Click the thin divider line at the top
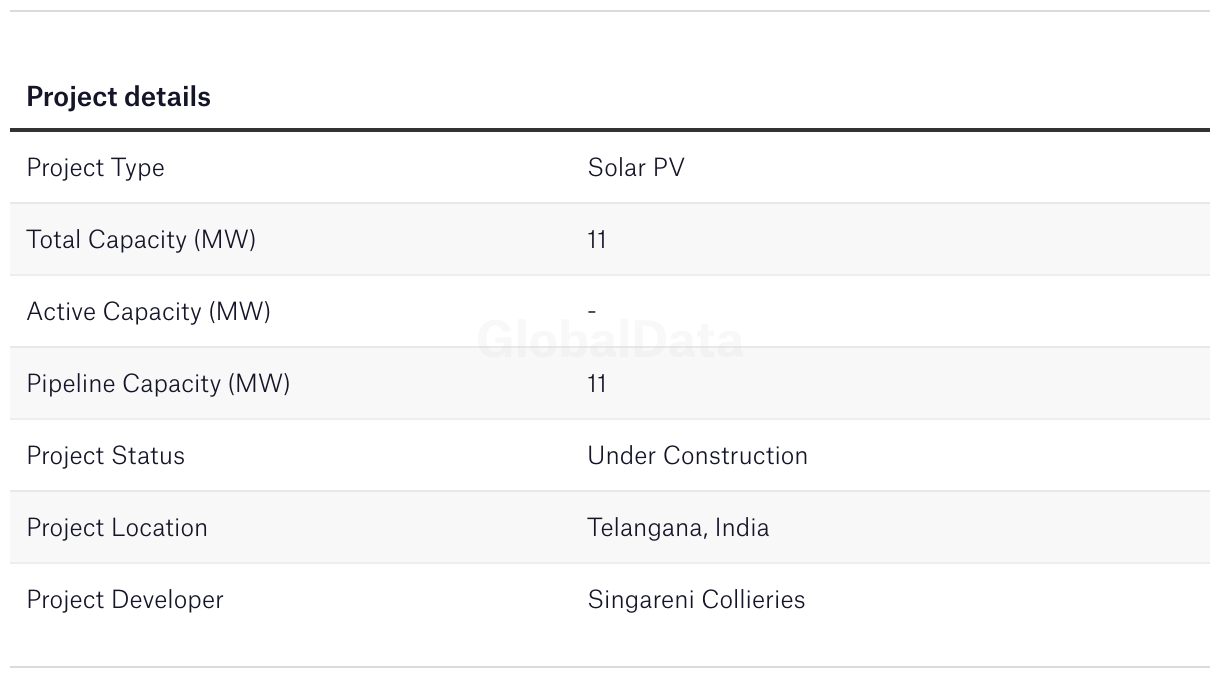 click(x=610, y=11)
